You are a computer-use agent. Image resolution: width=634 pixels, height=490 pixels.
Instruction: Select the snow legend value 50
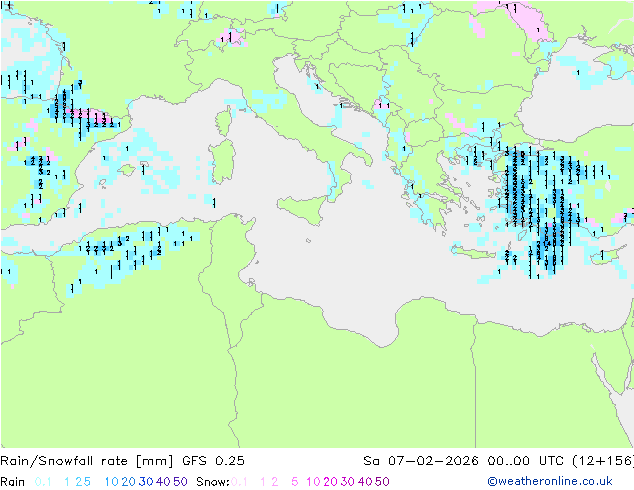pos(382,482)
